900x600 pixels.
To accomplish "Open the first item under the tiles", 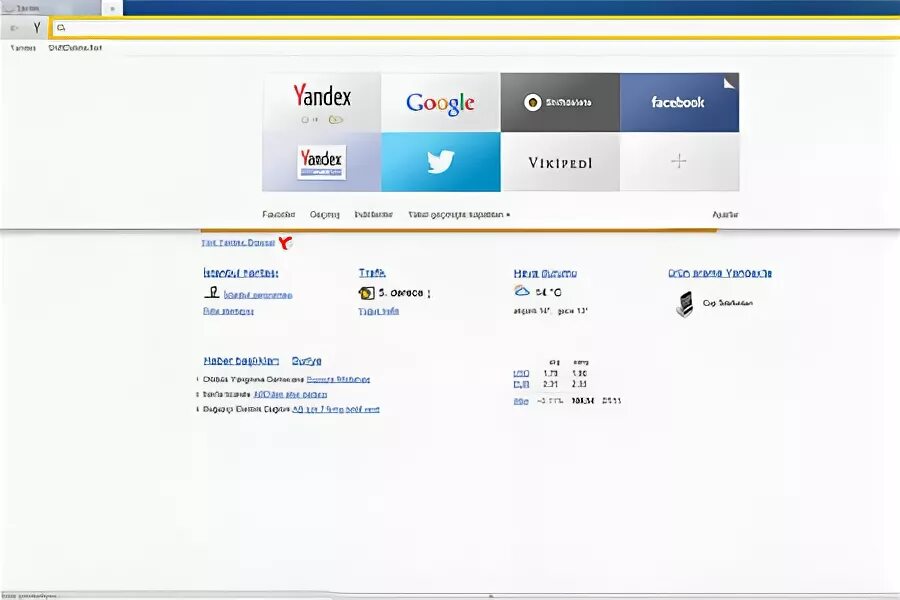I will point(278,214).
